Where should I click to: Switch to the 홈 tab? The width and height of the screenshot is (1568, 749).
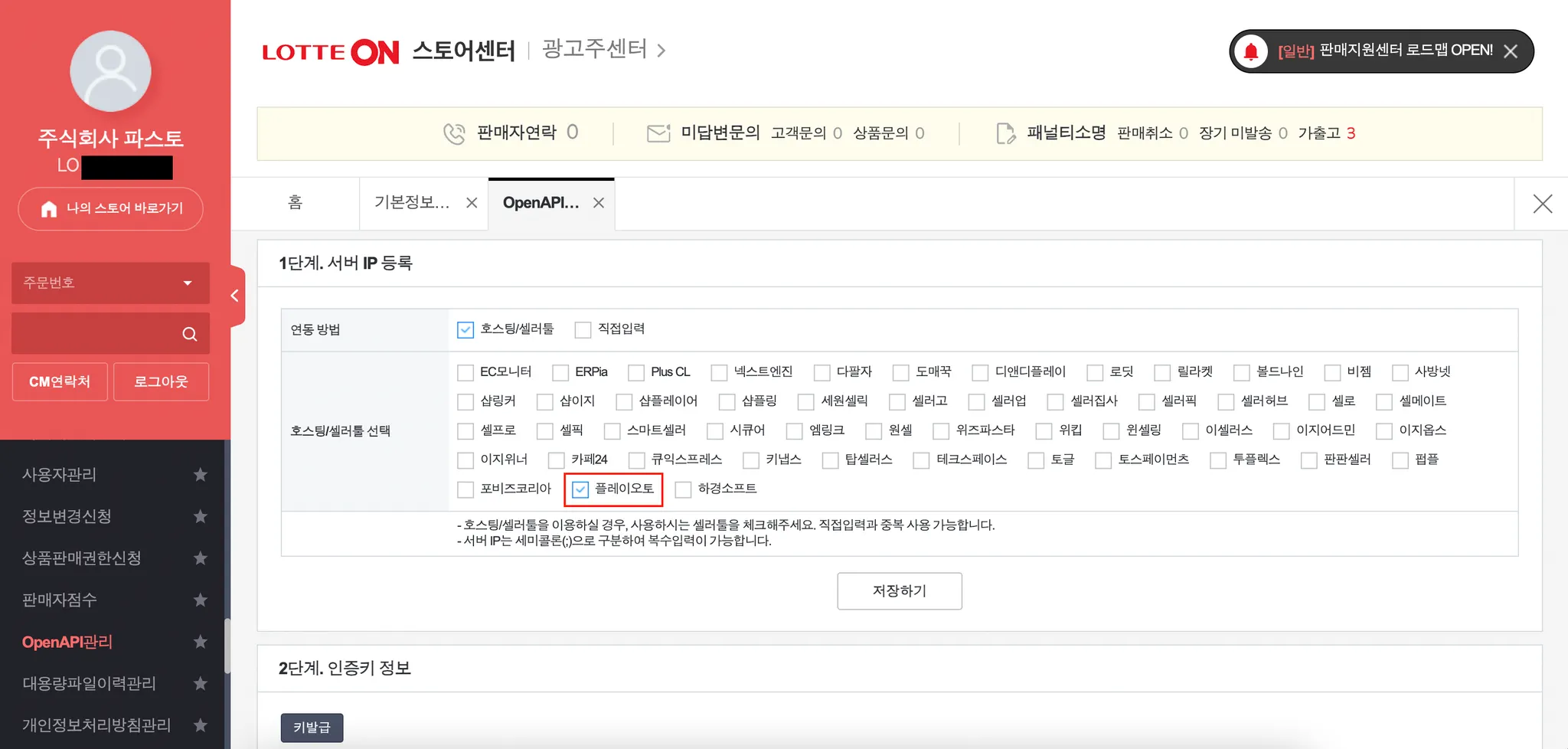pos(296,203)
